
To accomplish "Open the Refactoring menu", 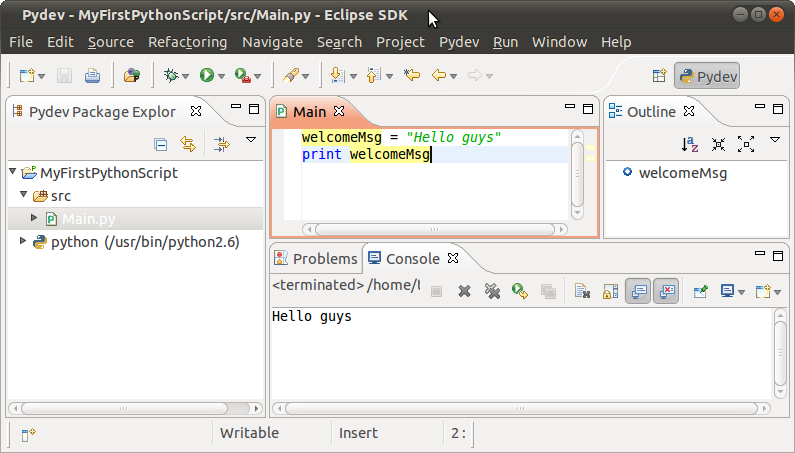I will pyautogui.click(x=188, y=42).
